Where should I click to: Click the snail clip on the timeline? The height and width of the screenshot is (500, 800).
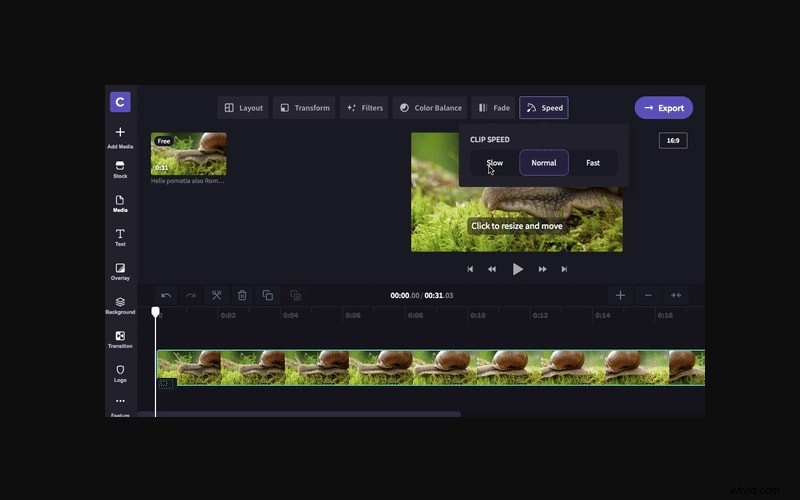tap(431, 367)
